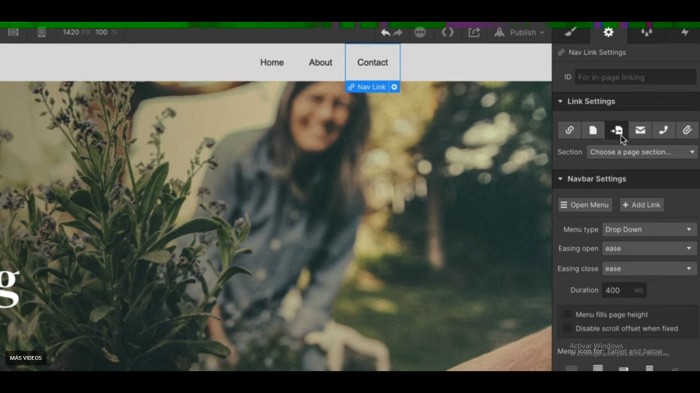Click the Add Link button
The image size is (700, 393).
[642, 205]
